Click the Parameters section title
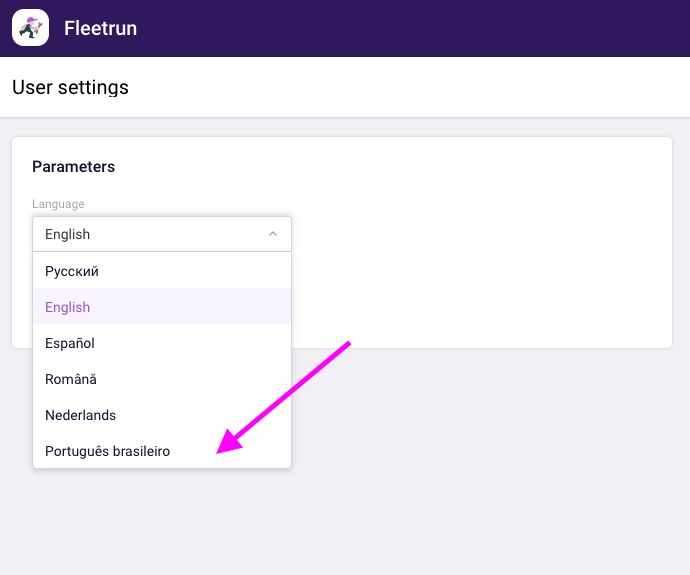Viewport: 690px width, 575px height. click(x=73, y=167)
